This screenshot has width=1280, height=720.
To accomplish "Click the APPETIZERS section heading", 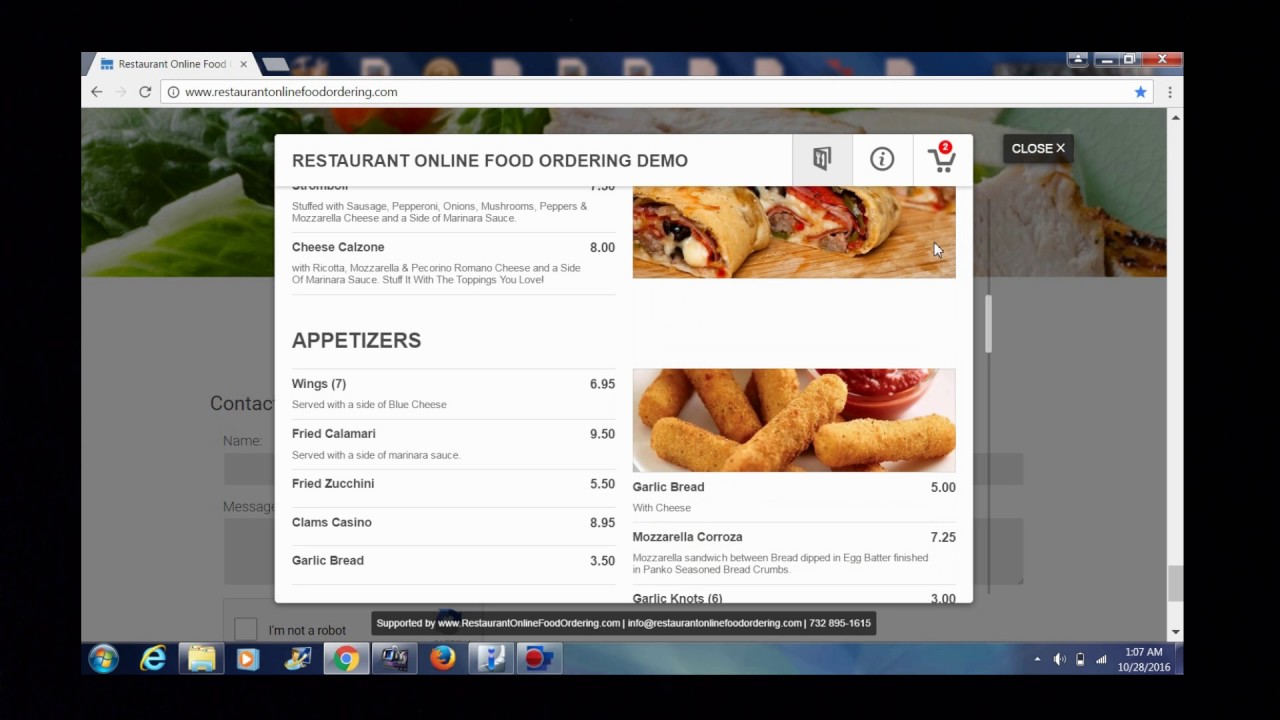I will tap(356, 341).
